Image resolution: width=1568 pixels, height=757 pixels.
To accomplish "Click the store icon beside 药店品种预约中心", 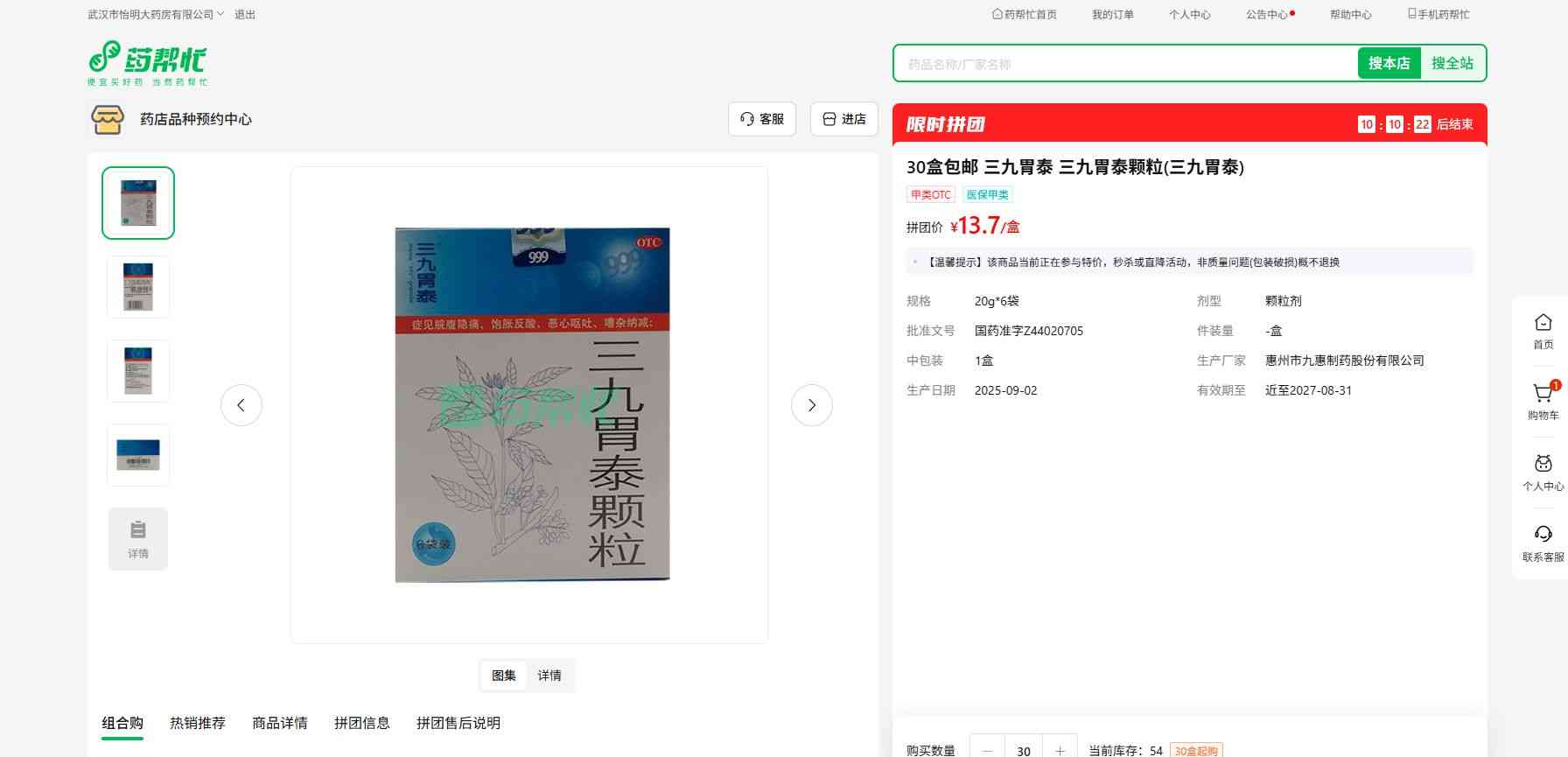I will click(x=108, y=119).
